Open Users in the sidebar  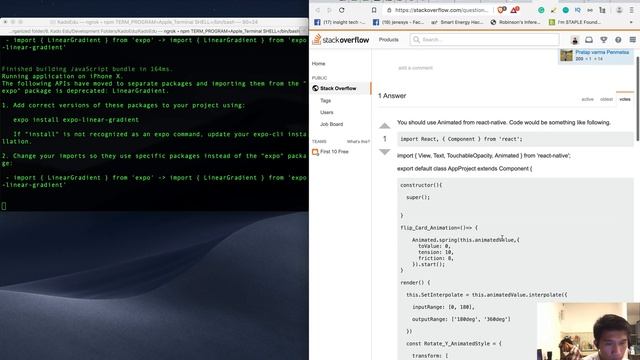pyautogui.click(x=327, y=112)
